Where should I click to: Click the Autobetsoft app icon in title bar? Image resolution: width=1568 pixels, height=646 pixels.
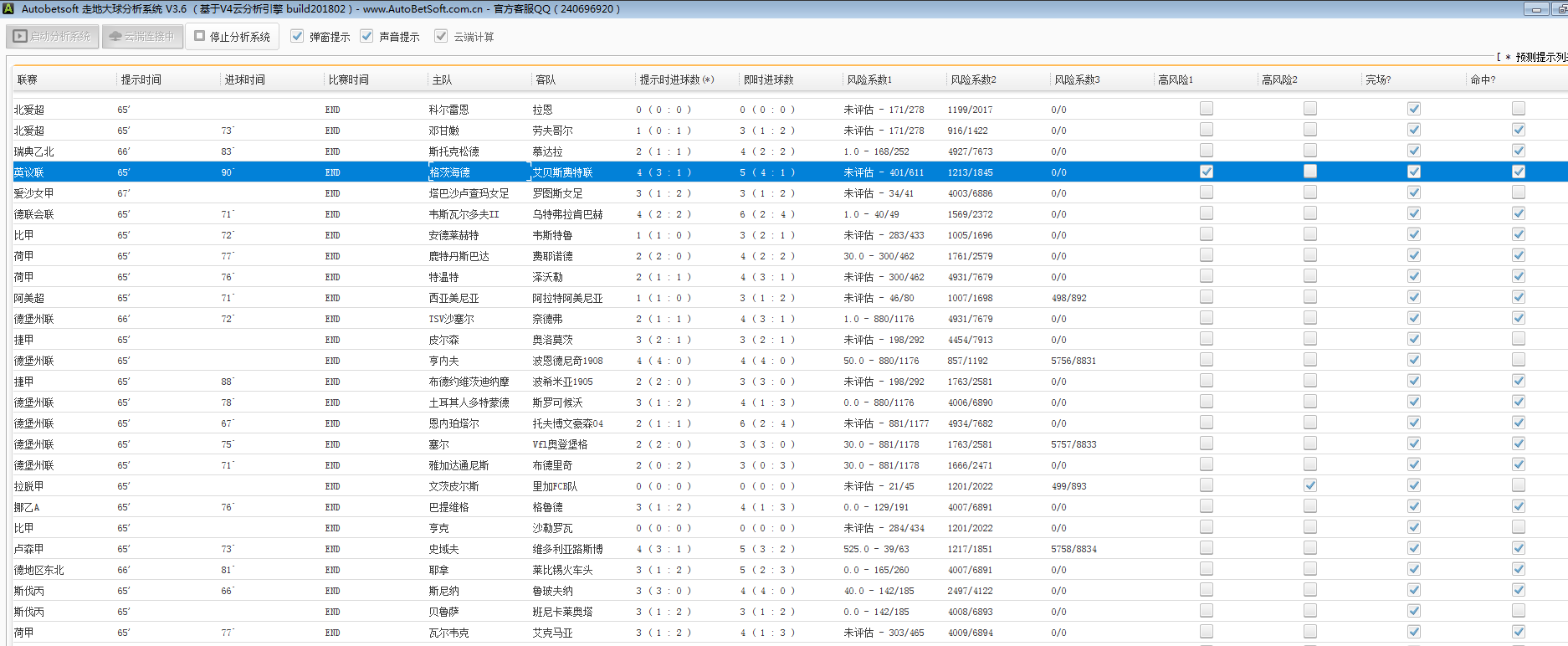pos(8,9)
